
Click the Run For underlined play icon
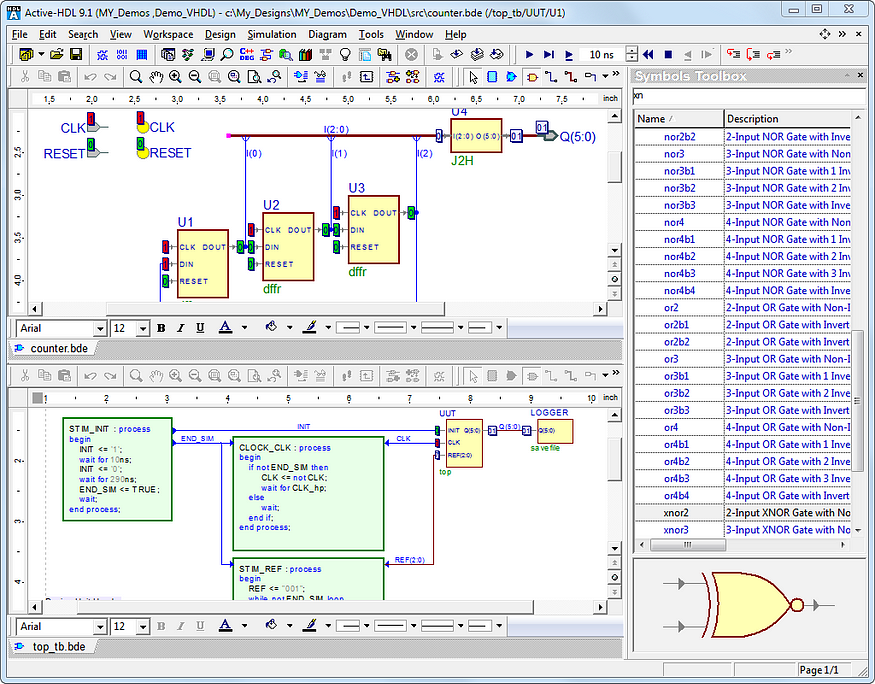[x=569, y=54]
